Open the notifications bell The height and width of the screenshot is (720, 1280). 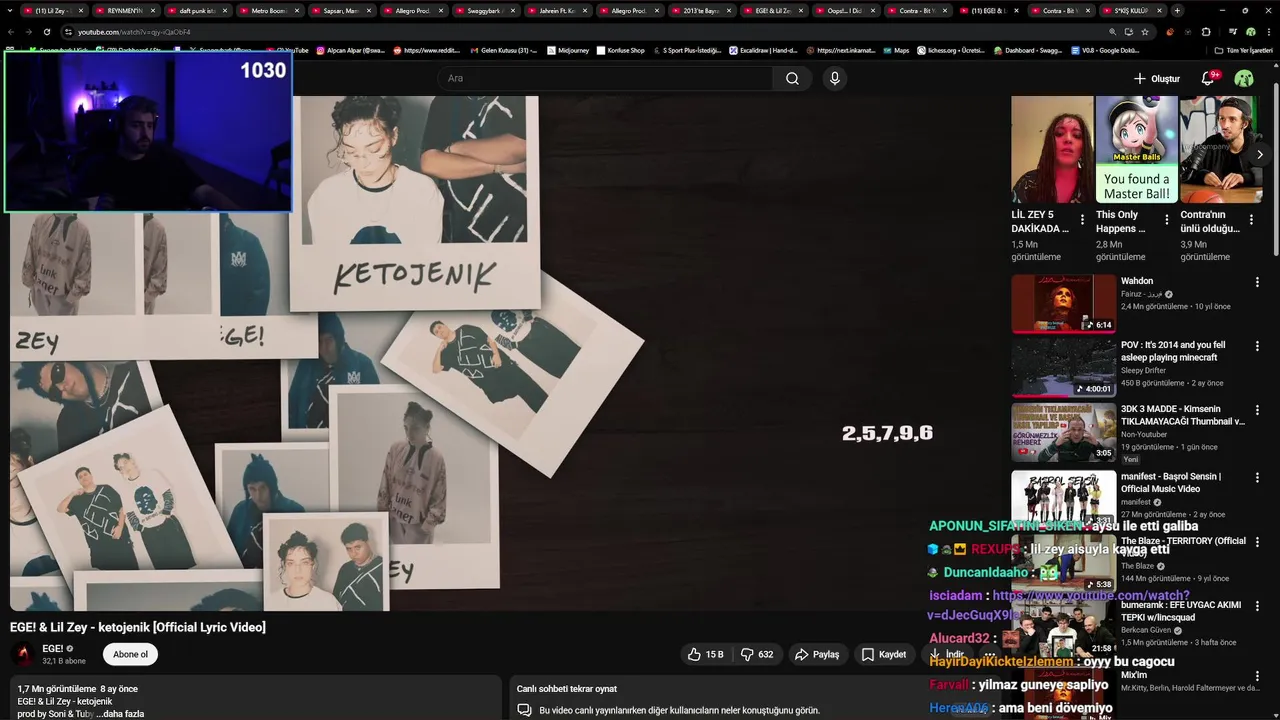click(x=1208, y=78)
